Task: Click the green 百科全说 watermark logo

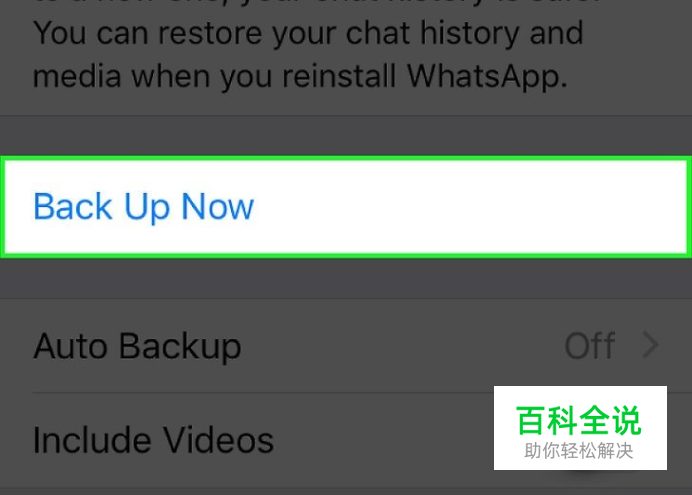Action: (x=579, y=420)
